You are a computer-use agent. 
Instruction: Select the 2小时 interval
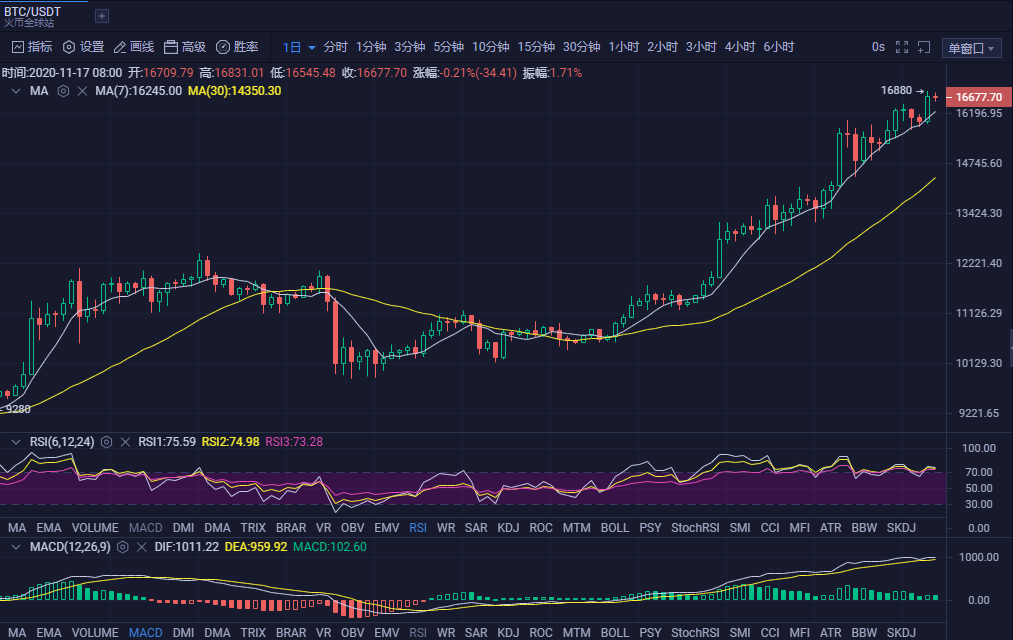[x=662, y=46]
